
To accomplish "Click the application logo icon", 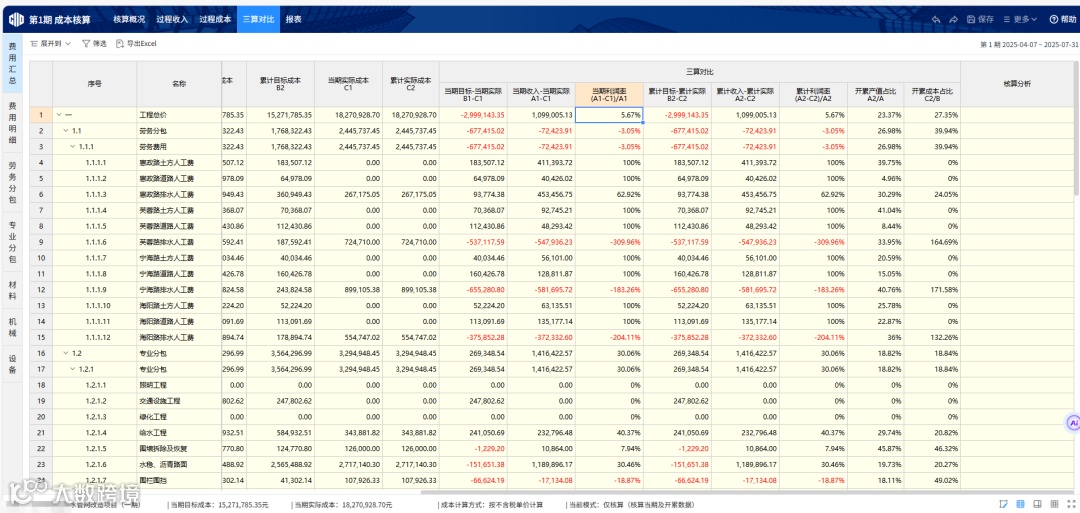I will click(16, 19).
